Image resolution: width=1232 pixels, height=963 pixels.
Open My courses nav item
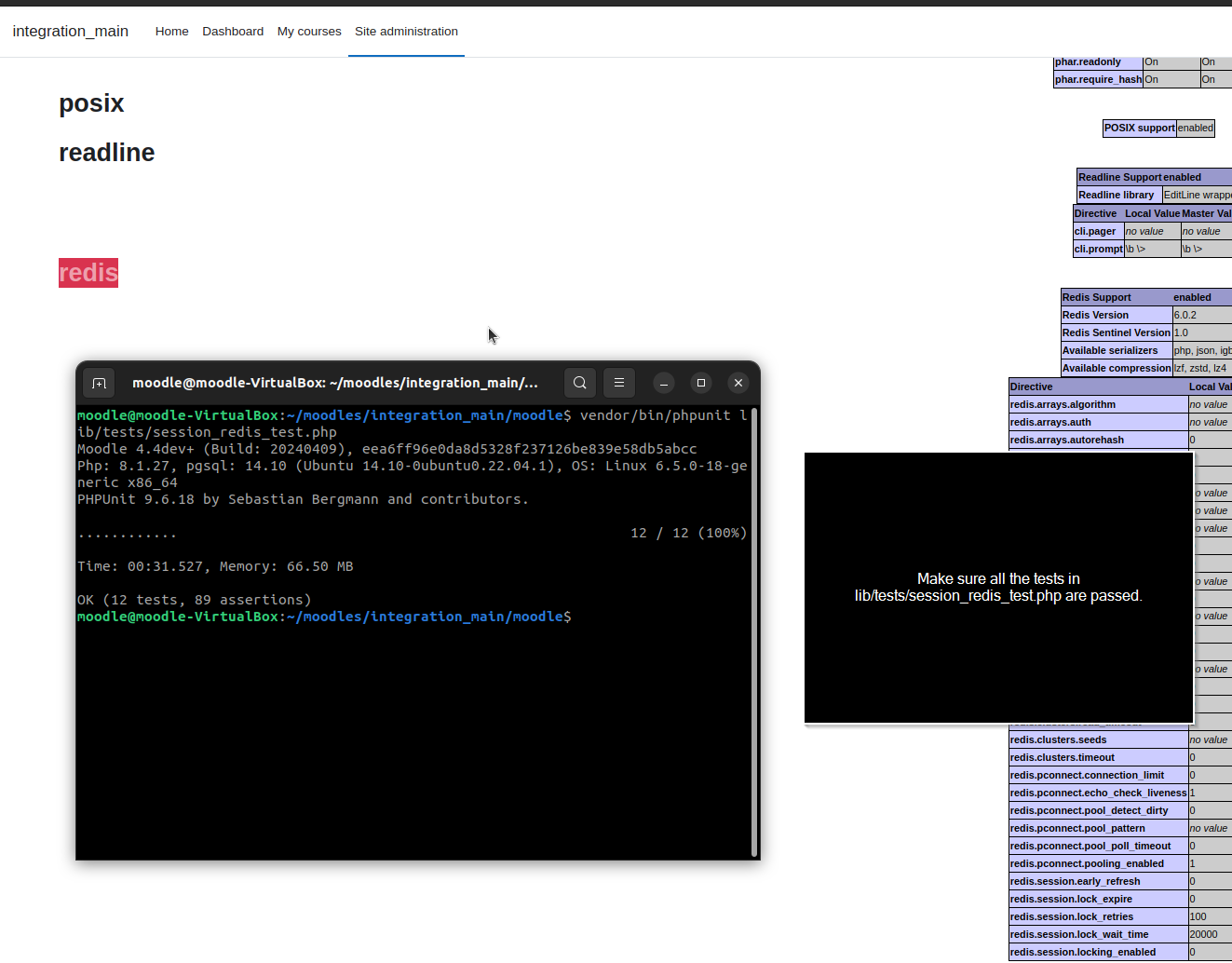pos(309,31)
